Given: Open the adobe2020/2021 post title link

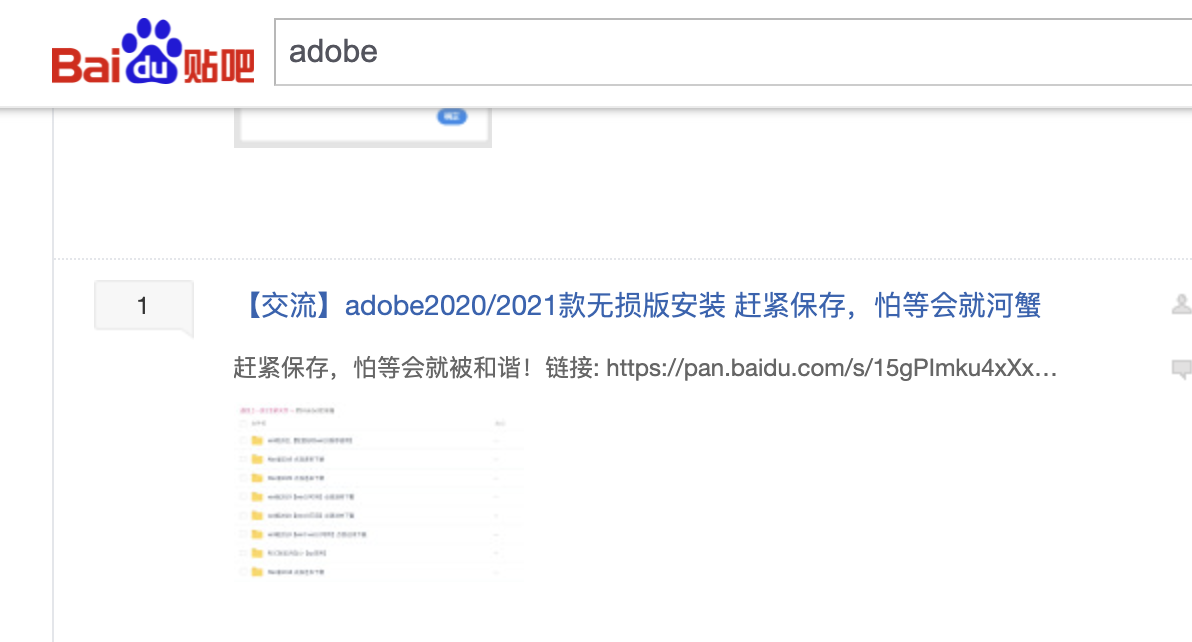Looking at the screenshot, I should pyautogui.click(x=641, y=305).
